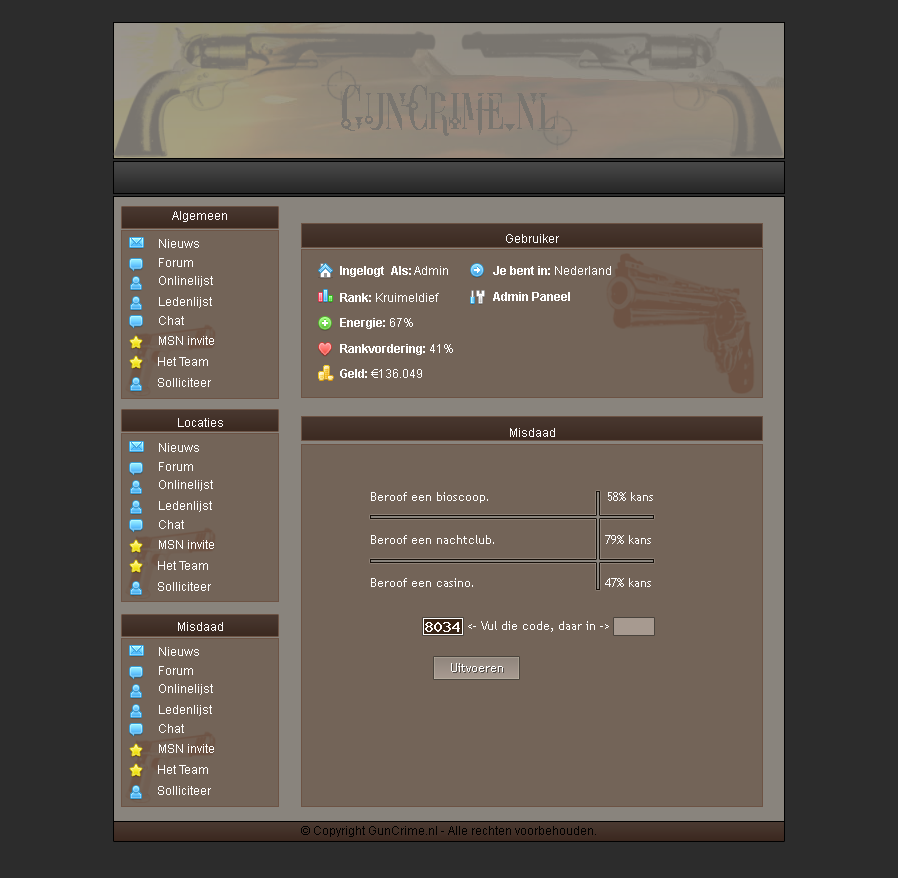Click user icon beside Ledenlijst in Algemeen
The image size is (898, 878).
136,302
